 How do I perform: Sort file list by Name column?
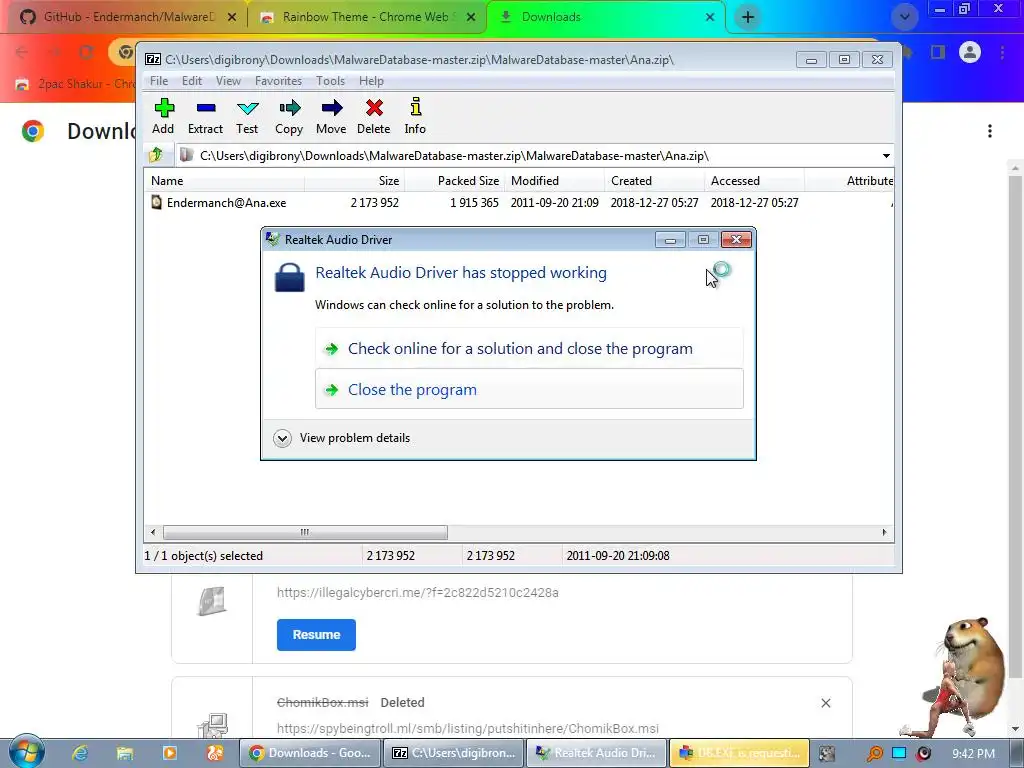coord(225,181)
